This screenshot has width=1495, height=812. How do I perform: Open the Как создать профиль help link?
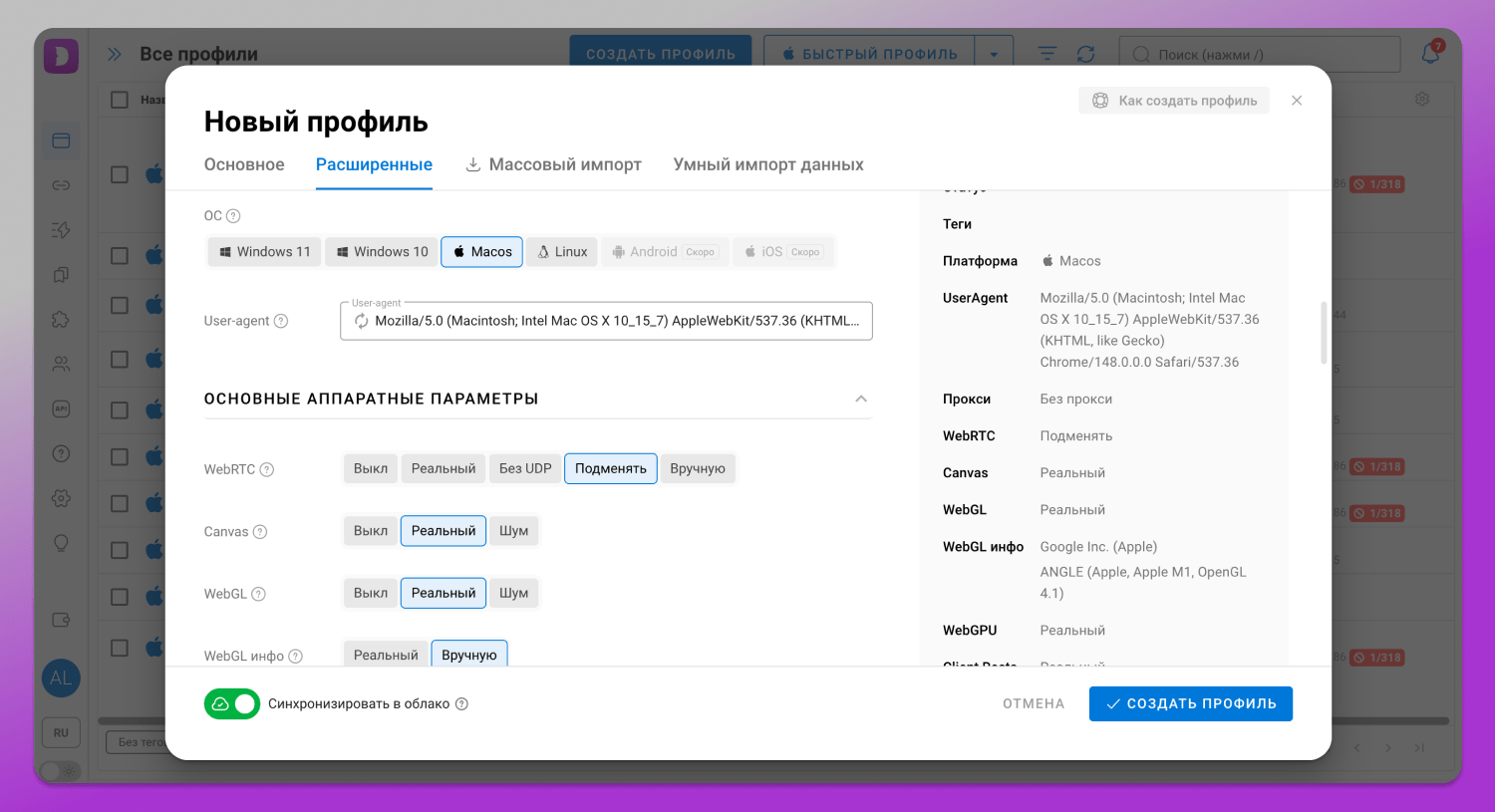pos(1174,101)
